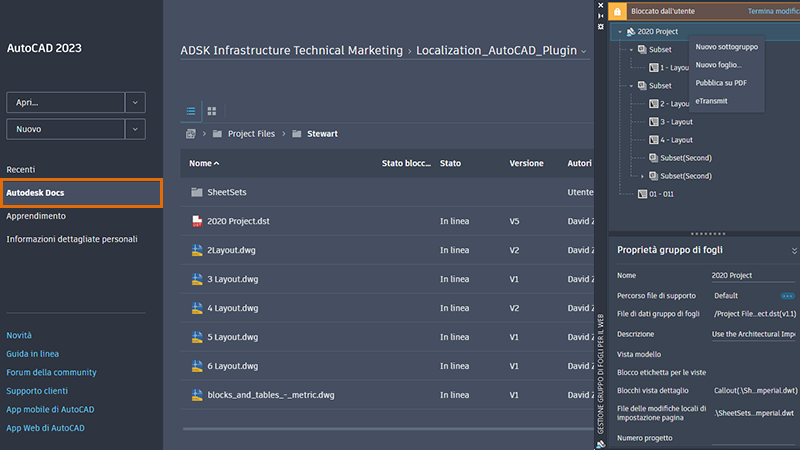
Task: Click the Termina modifica link
Action: point(773,11)
